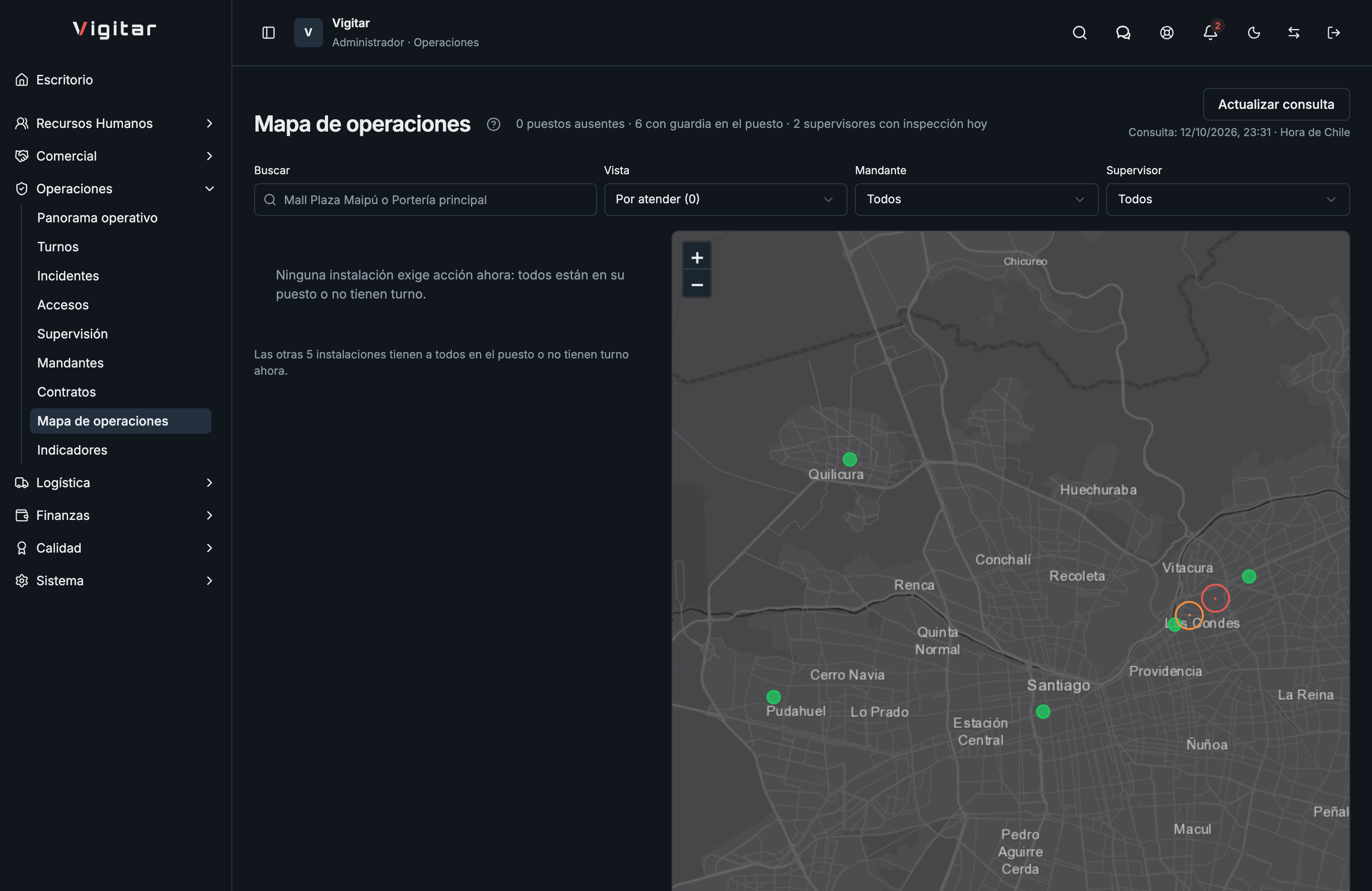Go to Escritorio
The height and width of the screenshot is (891, 1372).
tap(115, 79)
